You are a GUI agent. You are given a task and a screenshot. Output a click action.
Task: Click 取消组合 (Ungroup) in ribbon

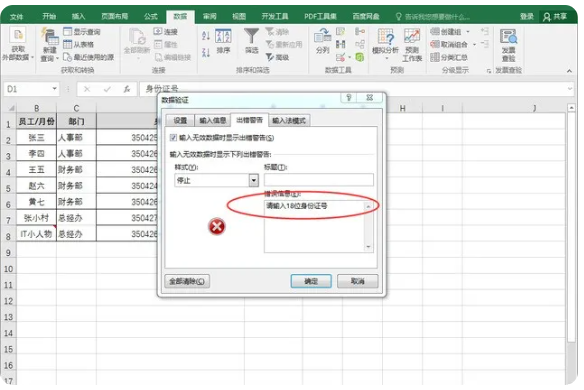[449, 44]
